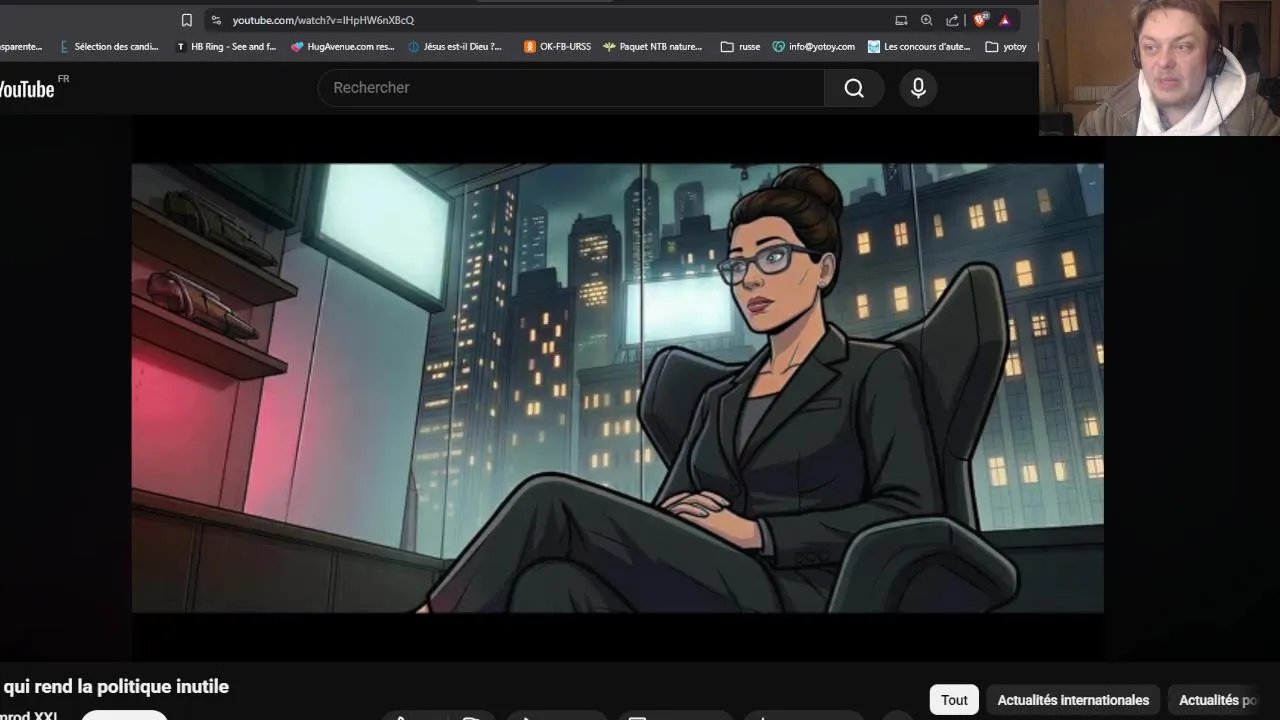This screenshot has height=720, width=1280.
Task: Click the share page icon in the address bar
Action: pos(952,20)
